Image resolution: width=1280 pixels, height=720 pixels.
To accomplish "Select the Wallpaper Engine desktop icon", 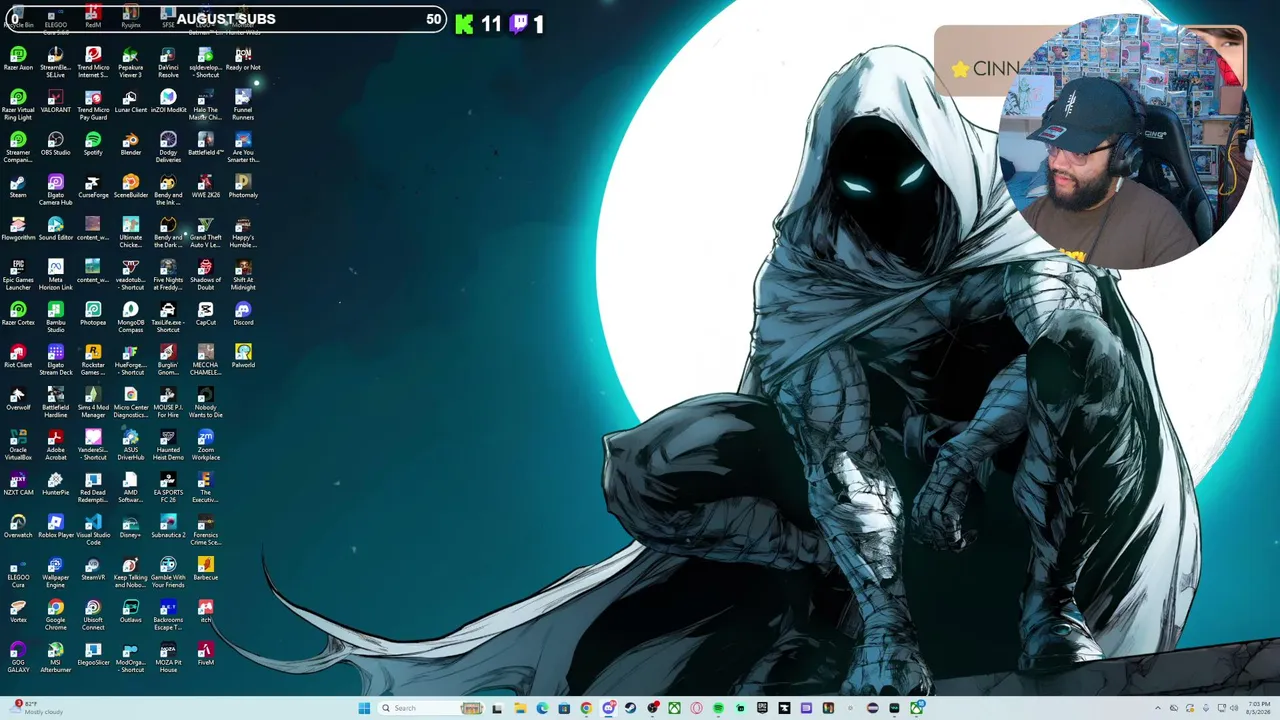I will click(55, 572).
